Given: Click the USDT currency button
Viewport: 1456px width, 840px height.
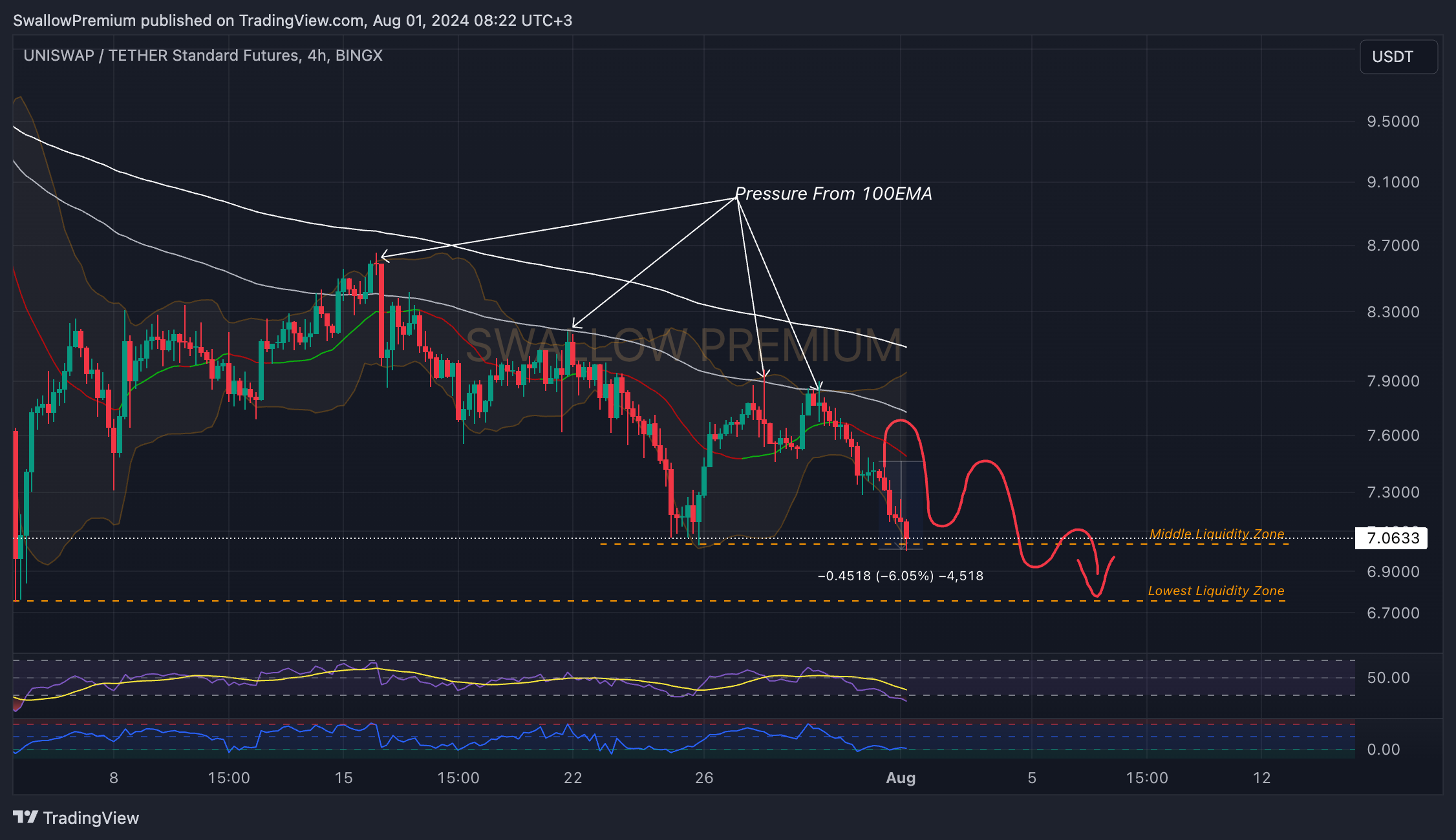Looking at the screenshot, I should 1398,57.
